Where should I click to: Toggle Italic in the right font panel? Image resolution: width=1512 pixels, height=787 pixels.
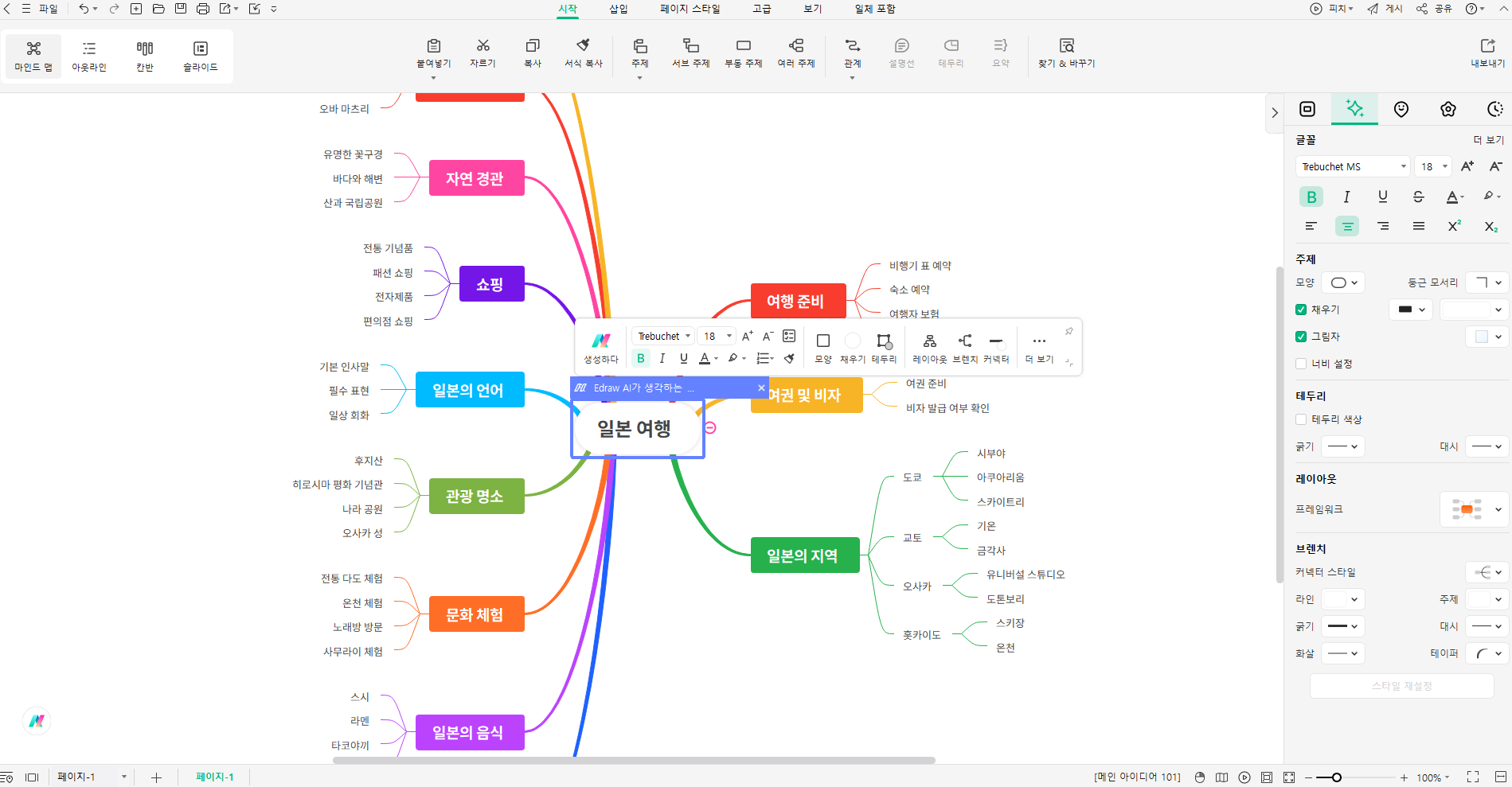tap(1346, 197)
